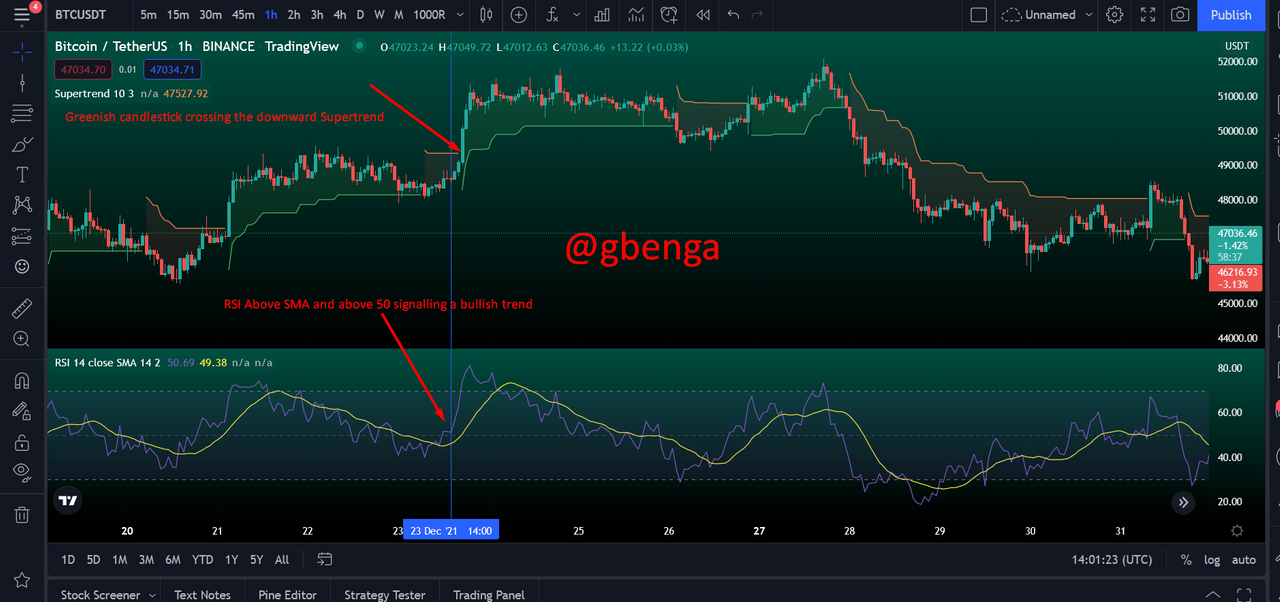Switch to the 15m timeframe
This screenshot has width=1280, height=602.
click(x=178, y=15)
